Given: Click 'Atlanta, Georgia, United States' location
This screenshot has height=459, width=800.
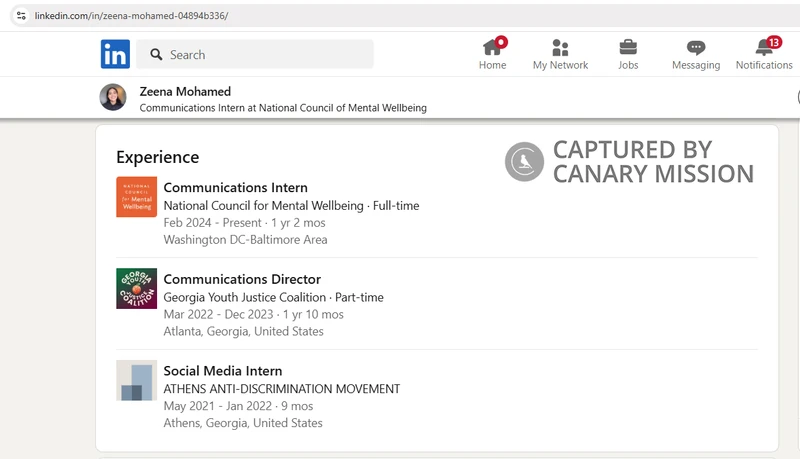Looking at the screenshot, I should [x=243, y=332].
